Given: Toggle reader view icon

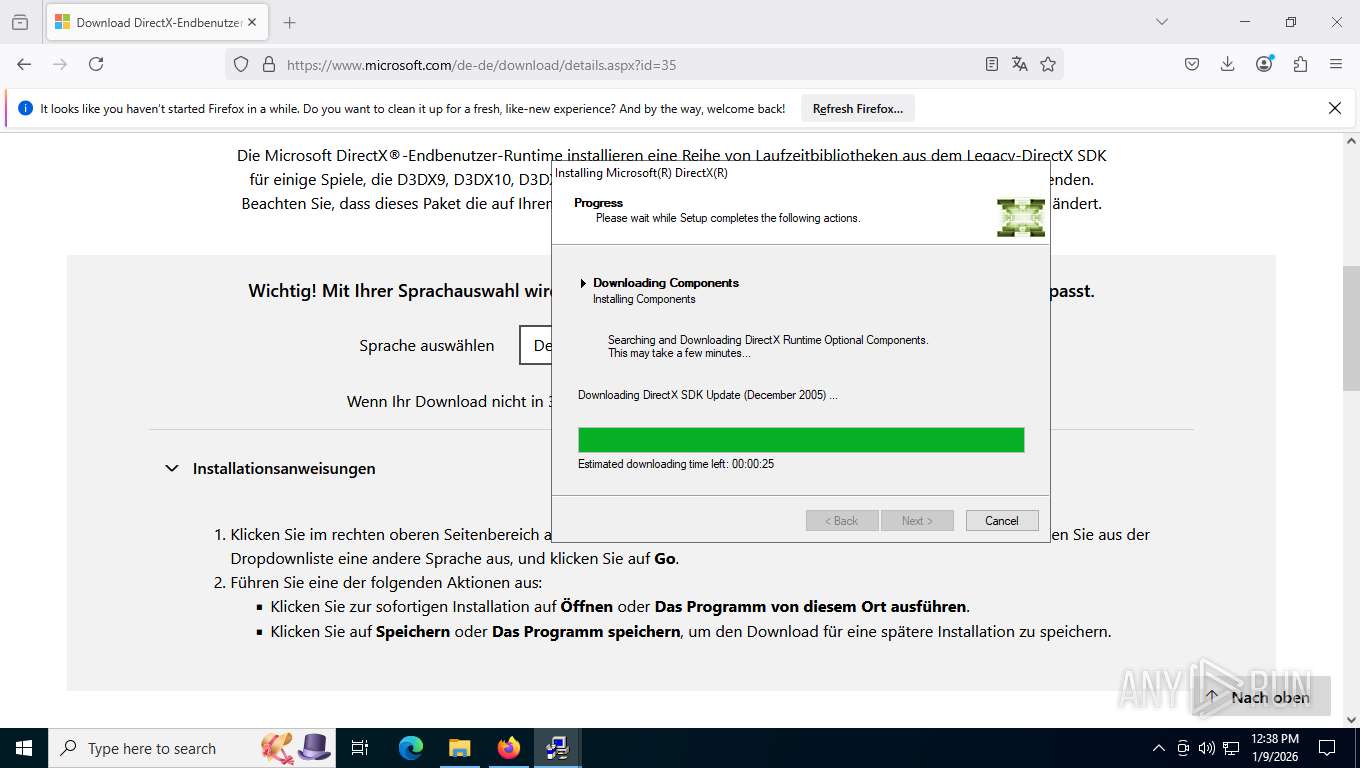Looking at the screenshot, I should (x=991, y=64).
